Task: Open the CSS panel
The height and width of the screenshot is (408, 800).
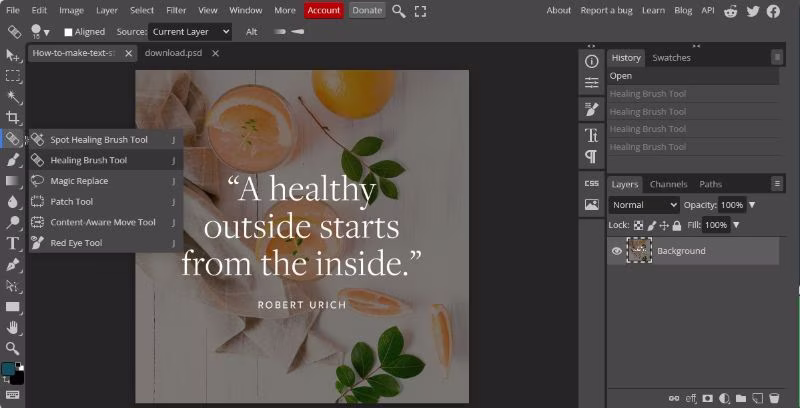Action: [x=591, y=183]
